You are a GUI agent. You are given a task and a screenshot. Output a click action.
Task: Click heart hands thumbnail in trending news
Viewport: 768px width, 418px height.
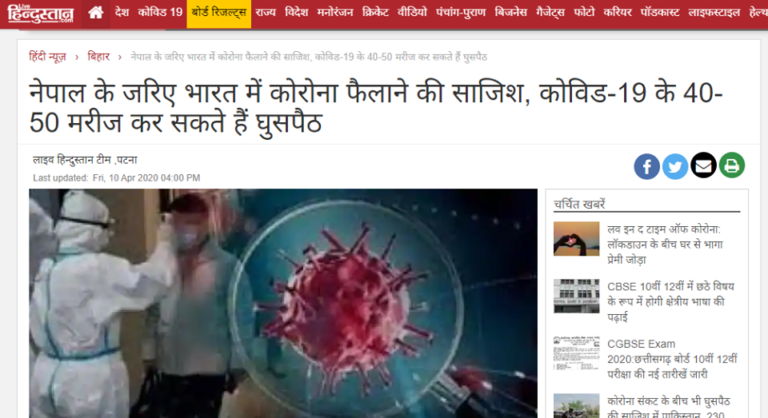pos(576,239)
